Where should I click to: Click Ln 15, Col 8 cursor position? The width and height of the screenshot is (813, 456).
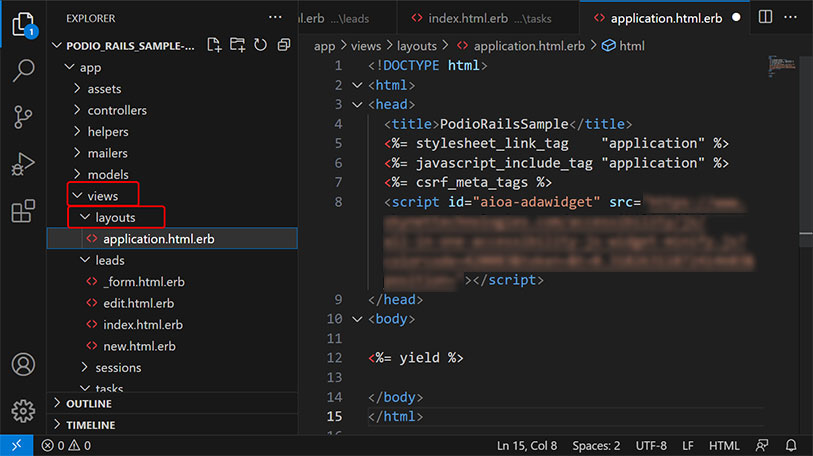point(527,446)
